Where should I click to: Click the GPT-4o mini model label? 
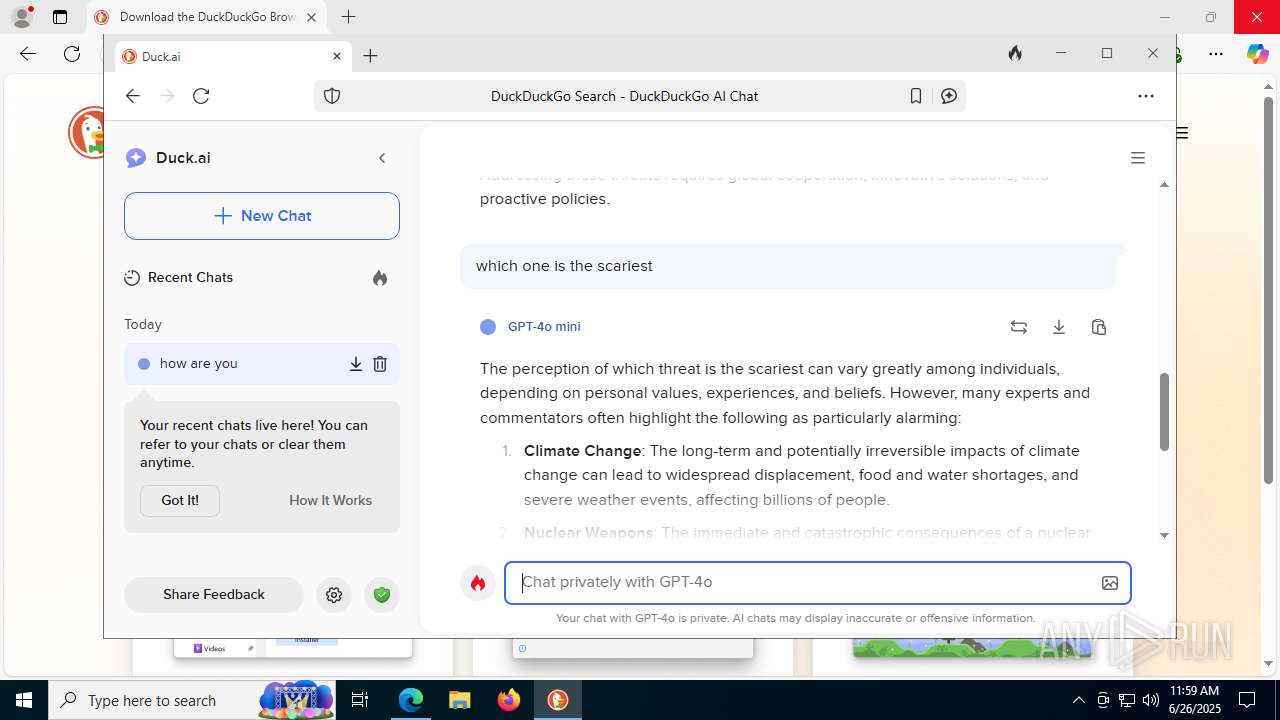(x=544, y=327)
